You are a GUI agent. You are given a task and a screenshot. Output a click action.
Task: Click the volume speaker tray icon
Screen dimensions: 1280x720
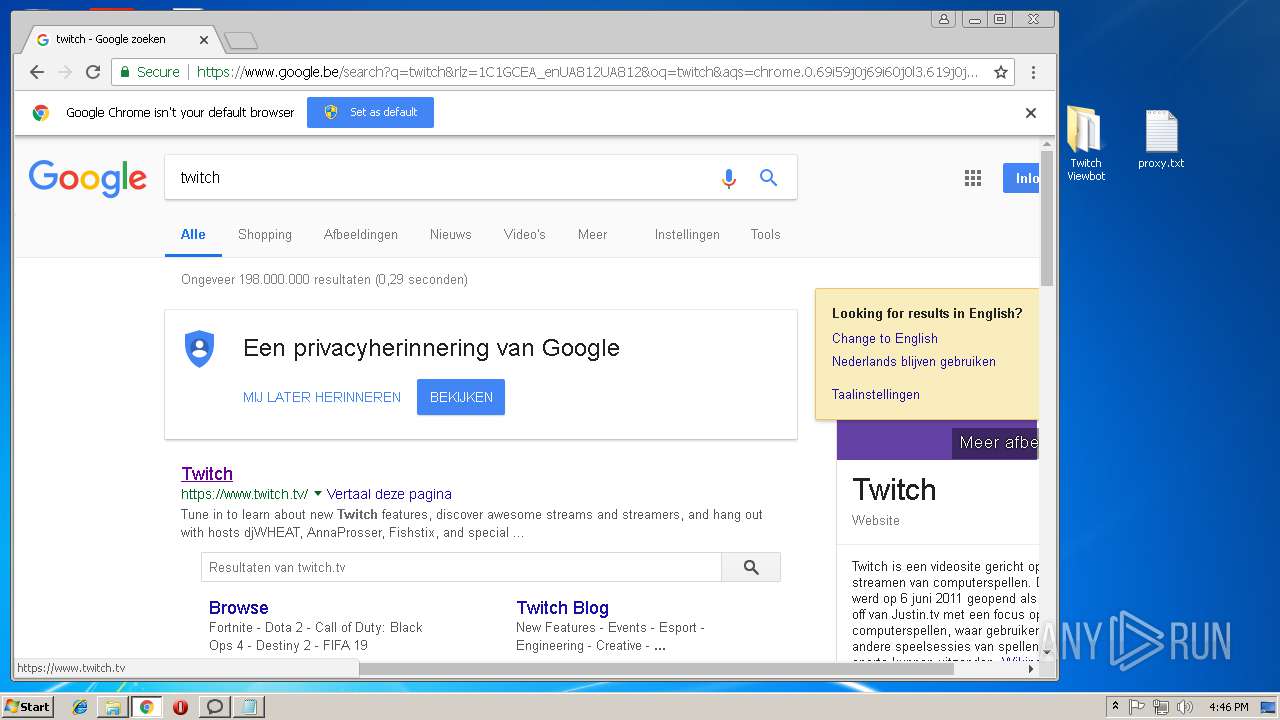tap(1185, 707)
